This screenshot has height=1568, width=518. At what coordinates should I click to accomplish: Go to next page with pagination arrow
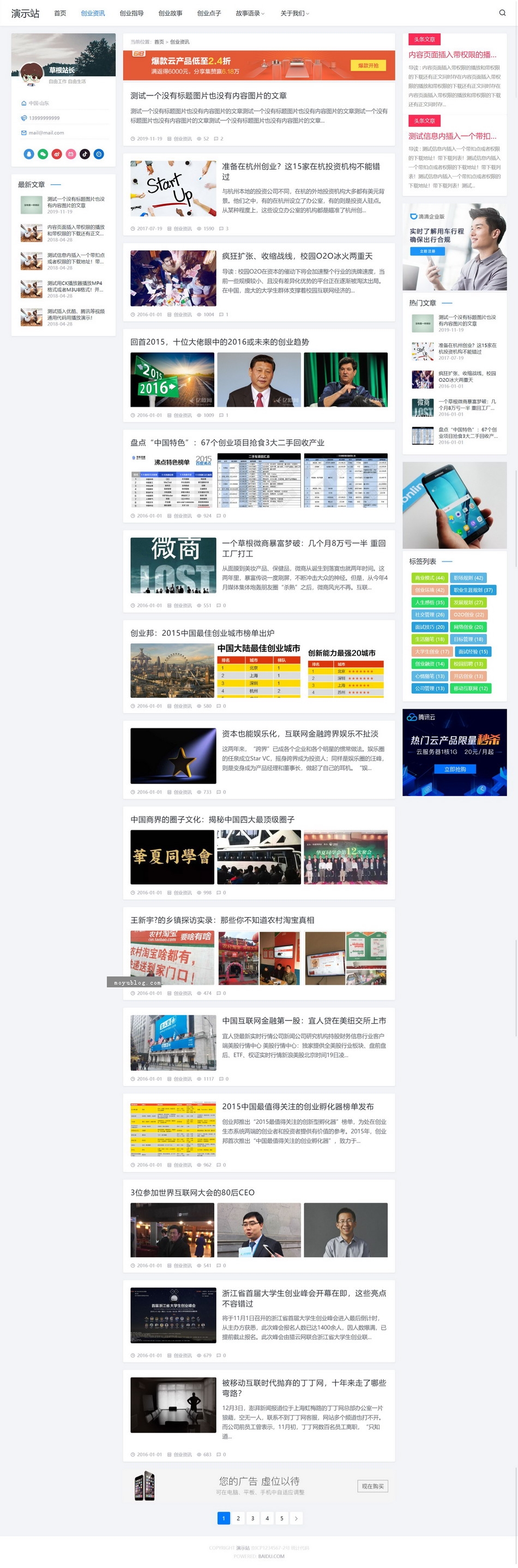296,1518
